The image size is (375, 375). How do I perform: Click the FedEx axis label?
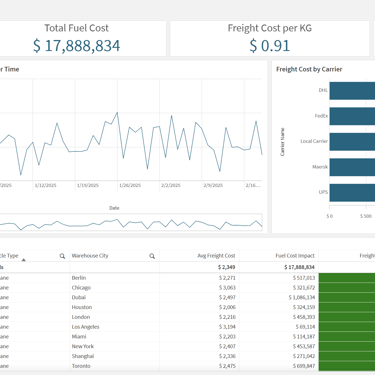(x=321, y=116)
